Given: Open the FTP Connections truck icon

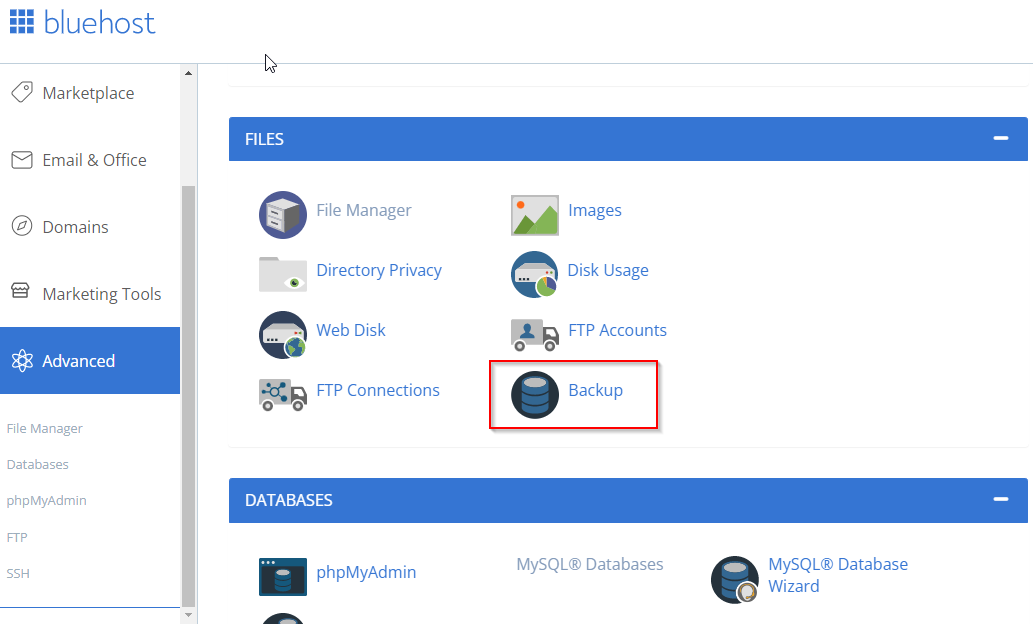Looking at the screenshot, I should pos(283,395).
